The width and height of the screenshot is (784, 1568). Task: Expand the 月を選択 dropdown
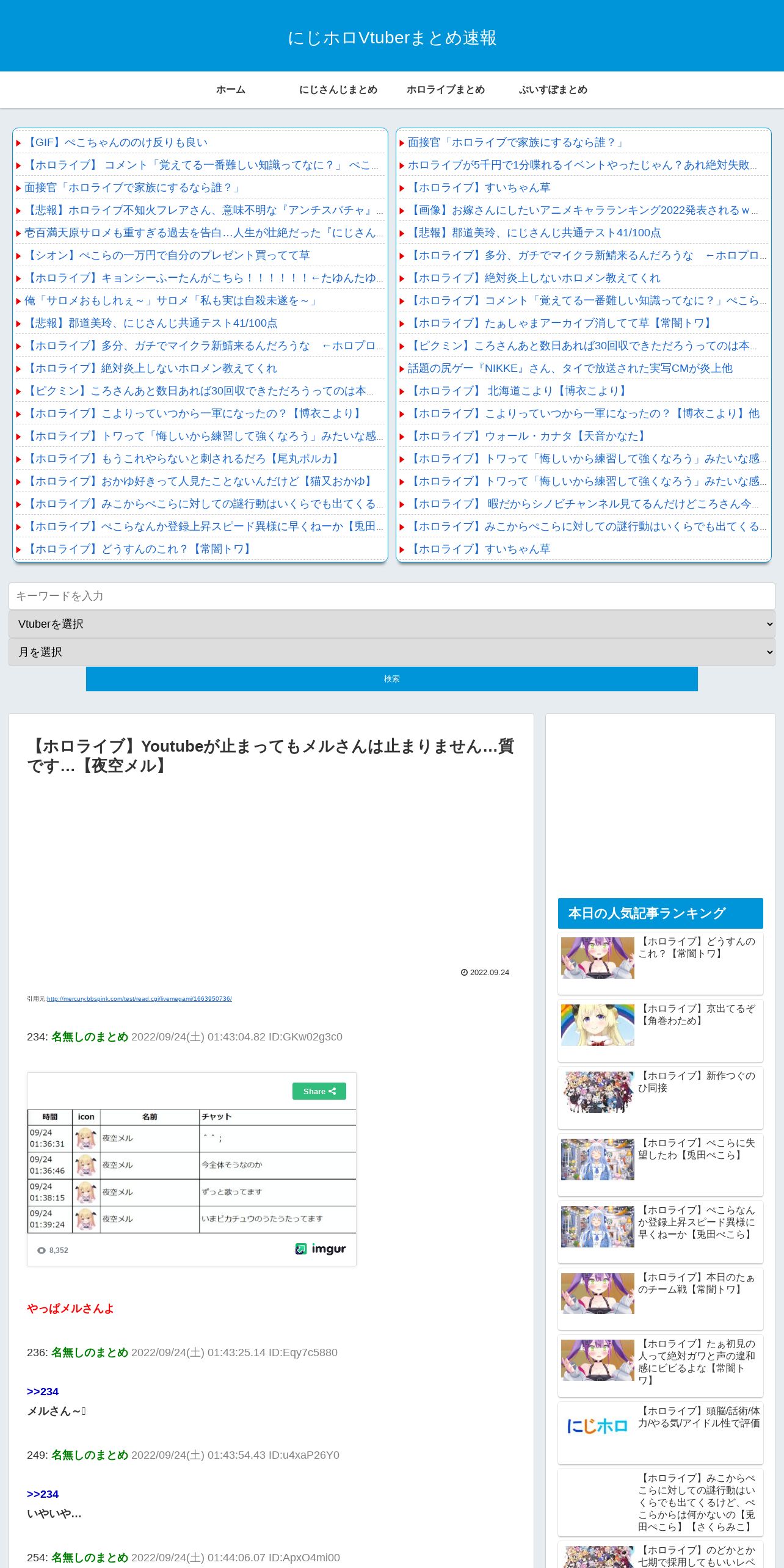[x=392, y=652]
